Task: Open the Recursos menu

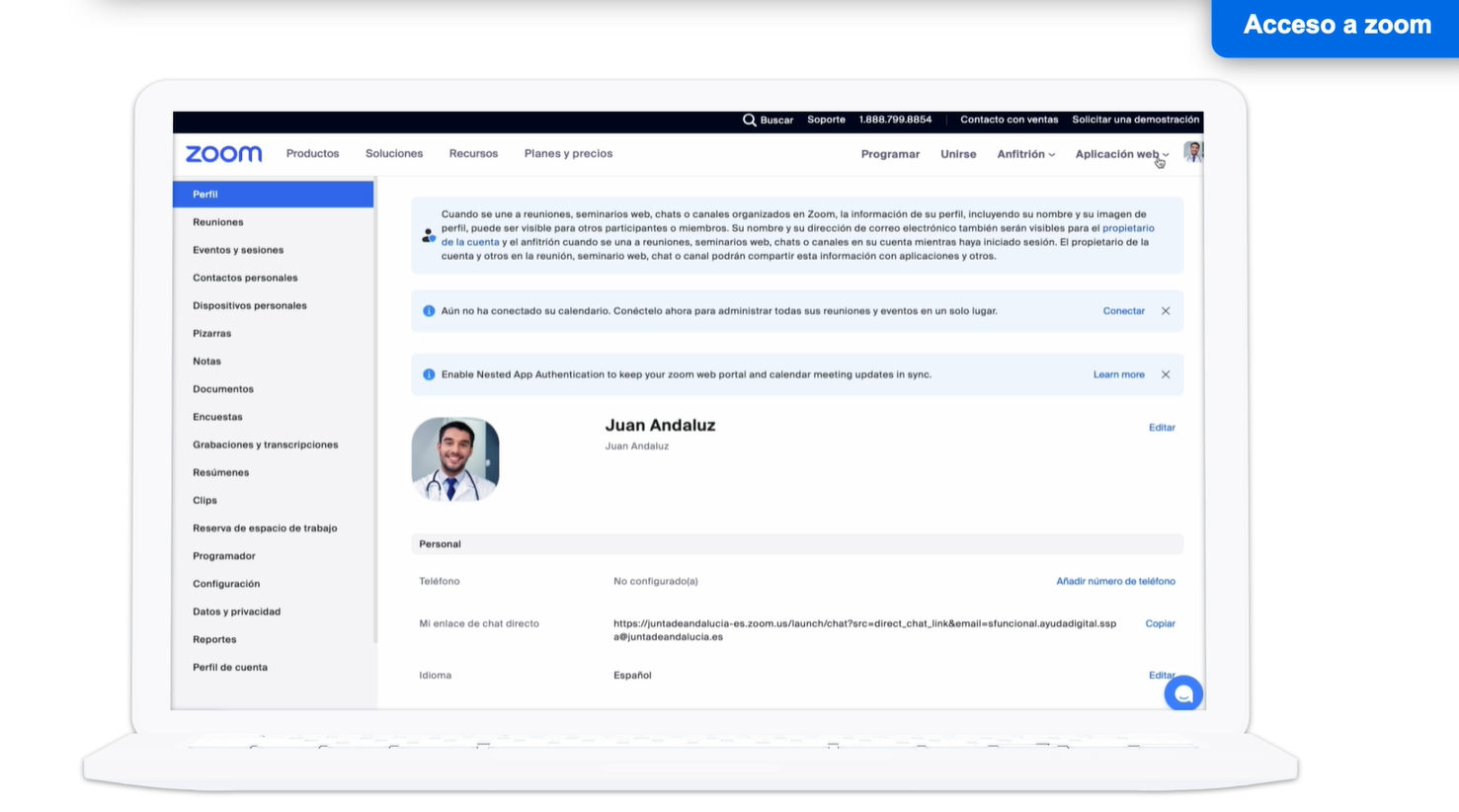Action: point(473,154)
